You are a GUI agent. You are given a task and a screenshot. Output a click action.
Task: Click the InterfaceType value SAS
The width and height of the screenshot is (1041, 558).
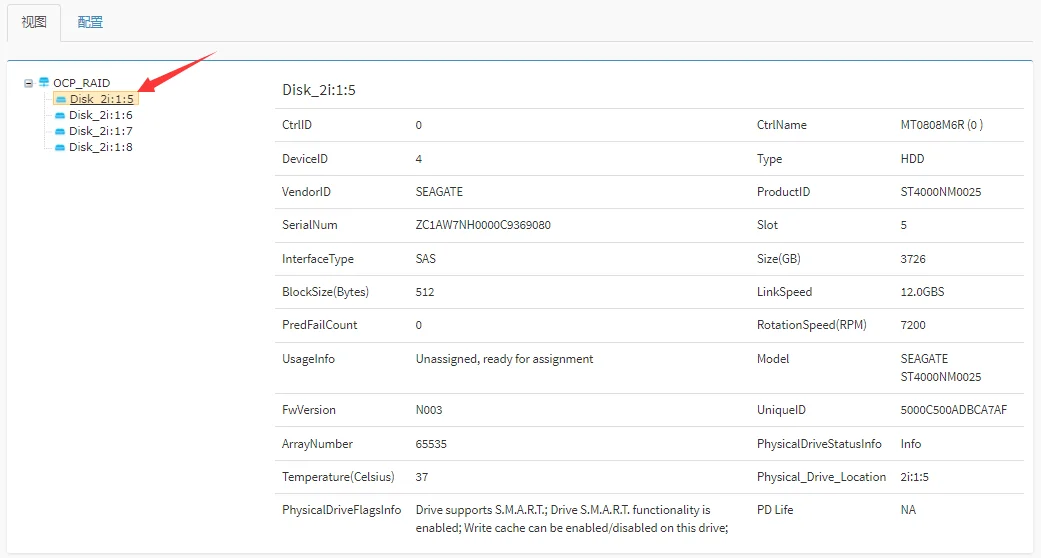426,259
